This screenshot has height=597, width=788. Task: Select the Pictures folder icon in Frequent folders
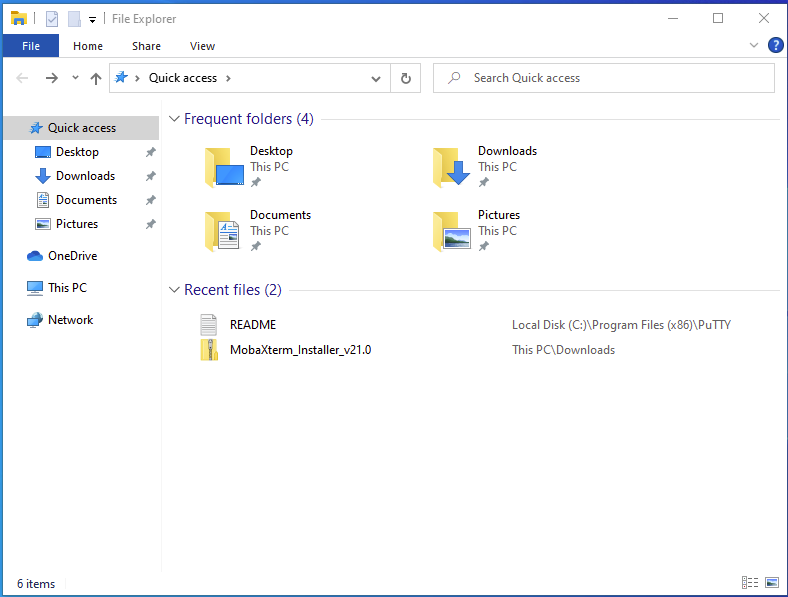[x=452, y=231]
